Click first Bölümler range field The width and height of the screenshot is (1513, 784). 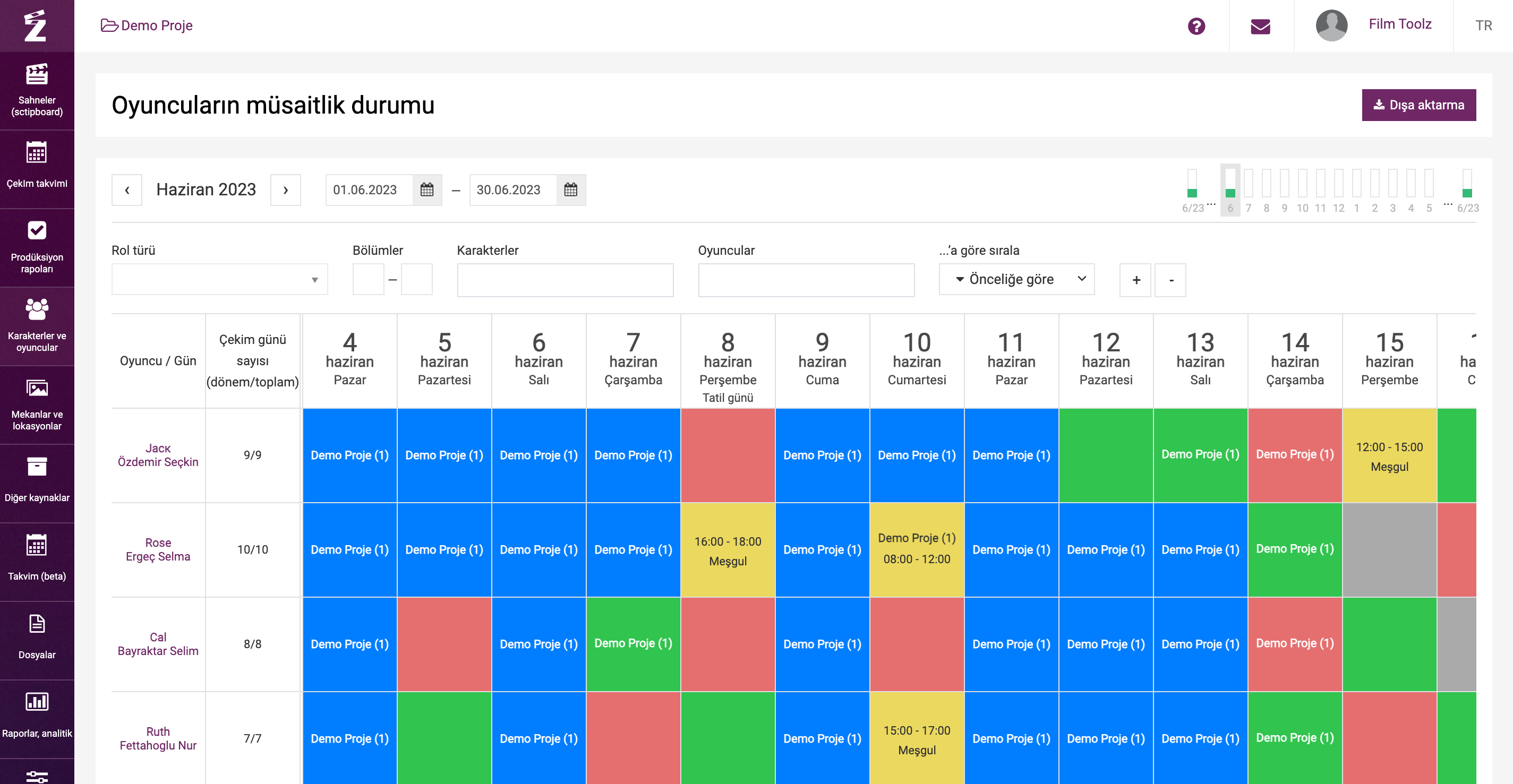(368, 280)
